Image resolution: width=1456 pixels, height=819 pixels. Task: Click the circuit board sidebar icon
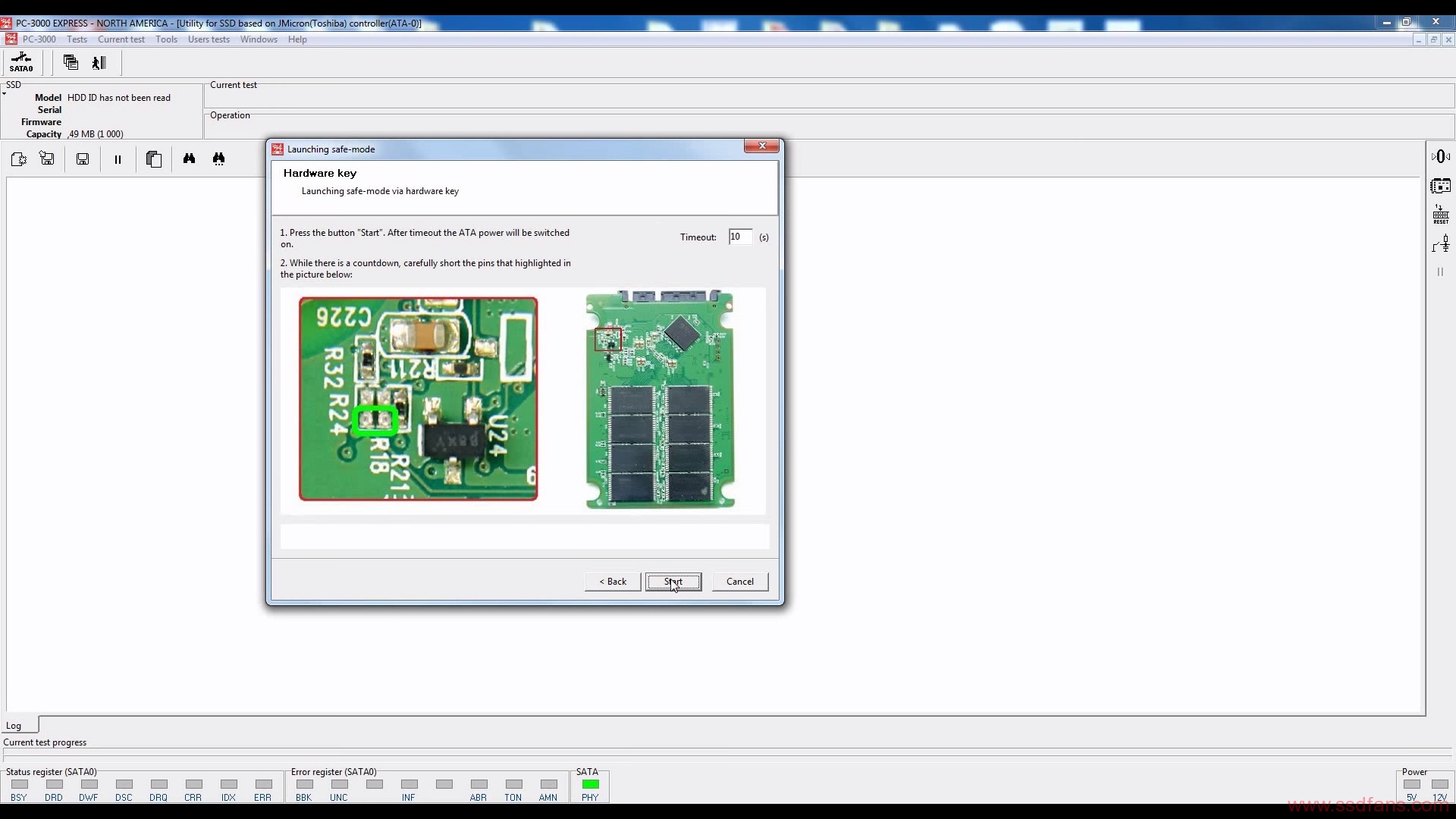(x=1441, y=186)
